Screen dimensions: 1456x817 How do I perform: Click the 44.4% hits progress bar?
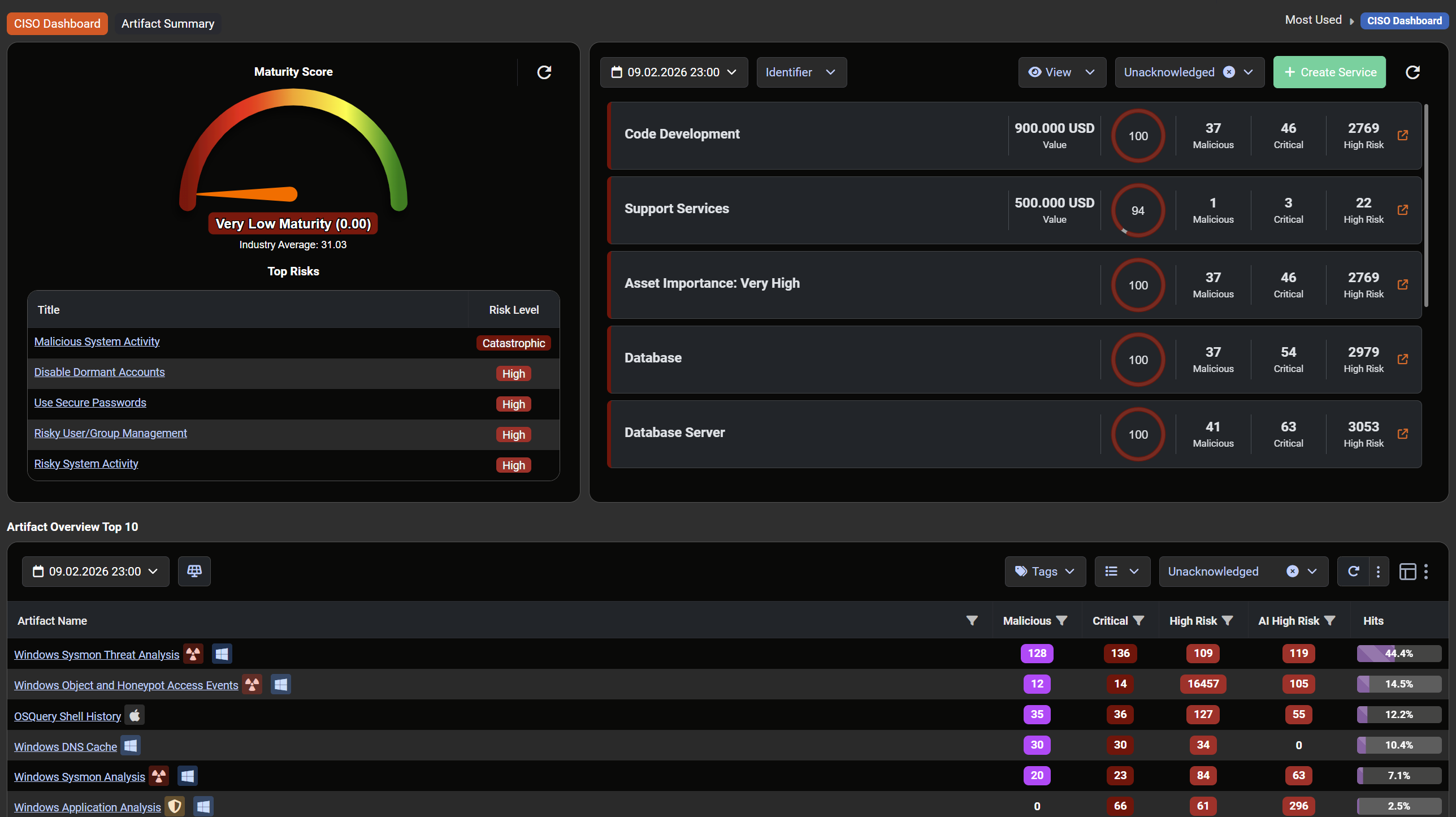[x=1398, y=654]
